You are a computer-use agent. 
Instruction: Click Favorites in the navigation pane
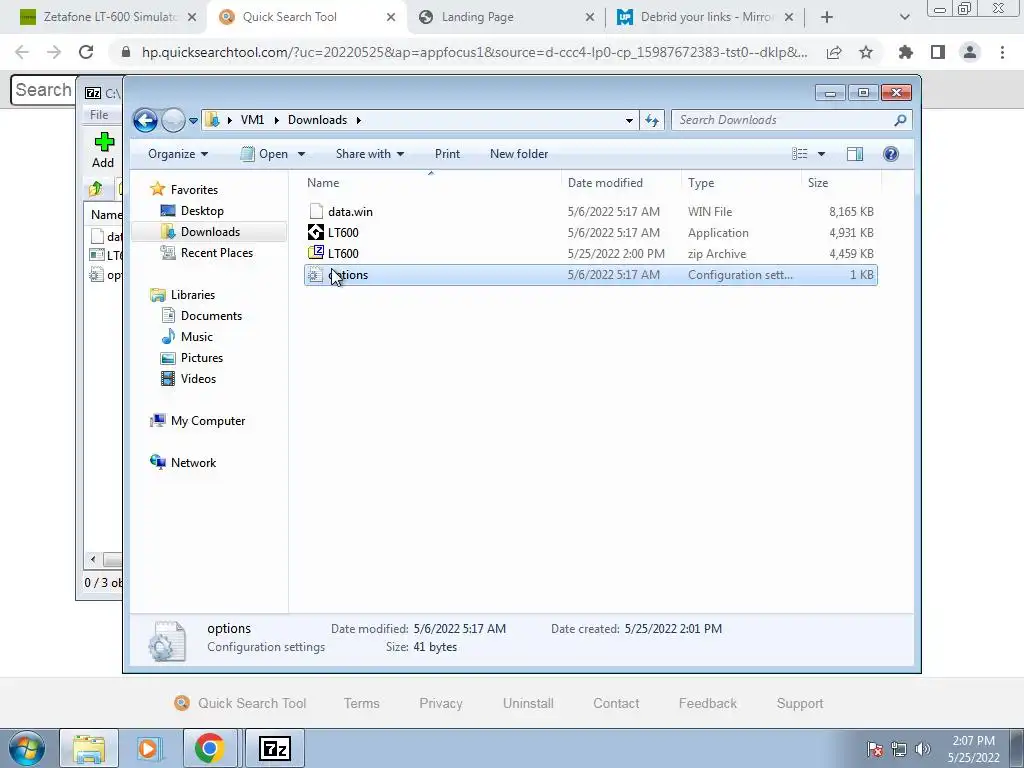click(x=194, y=189)
